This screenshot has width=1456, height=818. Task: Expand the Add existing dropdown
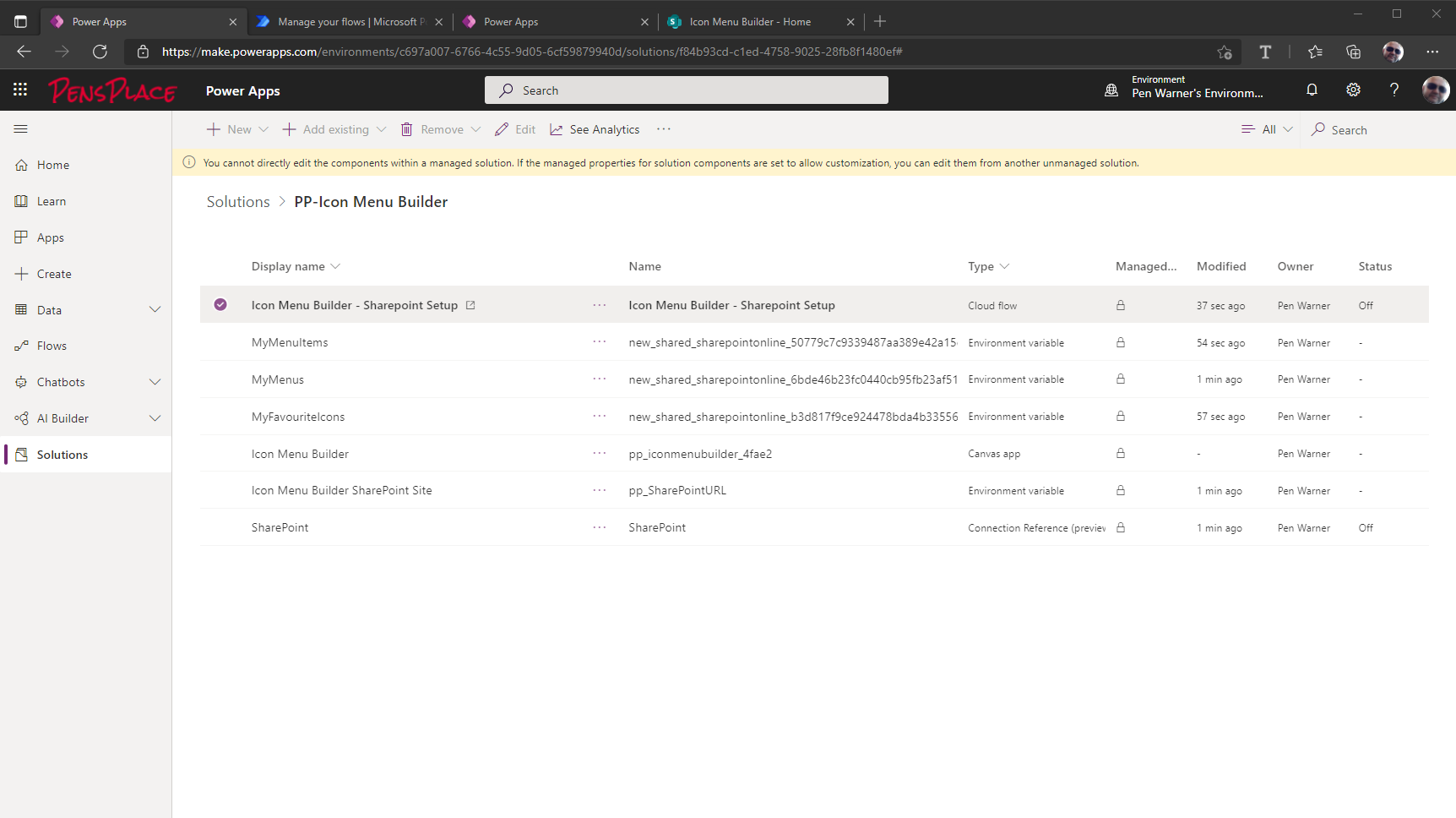point(381,129)
